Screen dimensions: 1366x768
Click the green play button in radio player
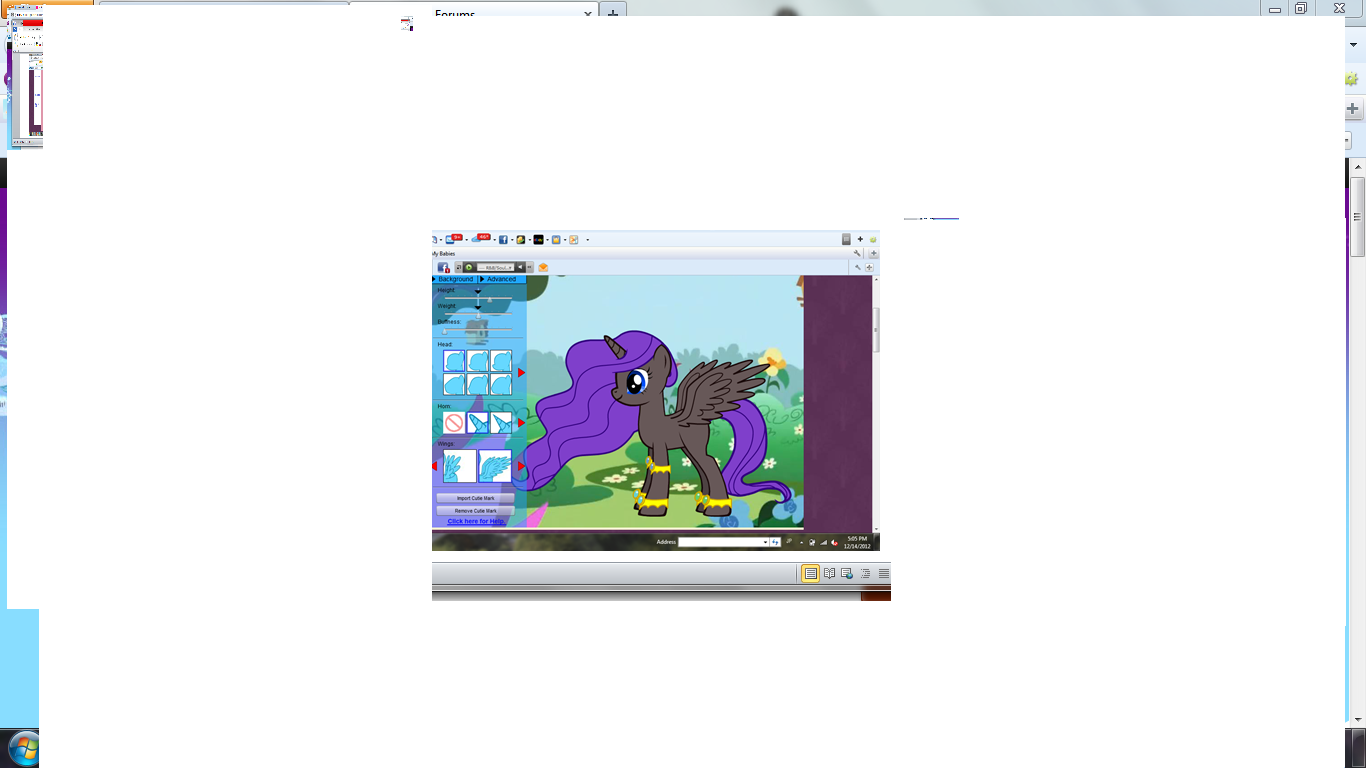tap(469, 267)
